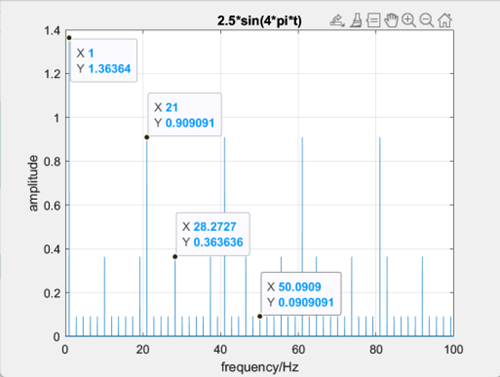Viewport: 500px width, 377px height.
Task: Click the data marker at amplitude 0.363636
Action: point(175,257)
